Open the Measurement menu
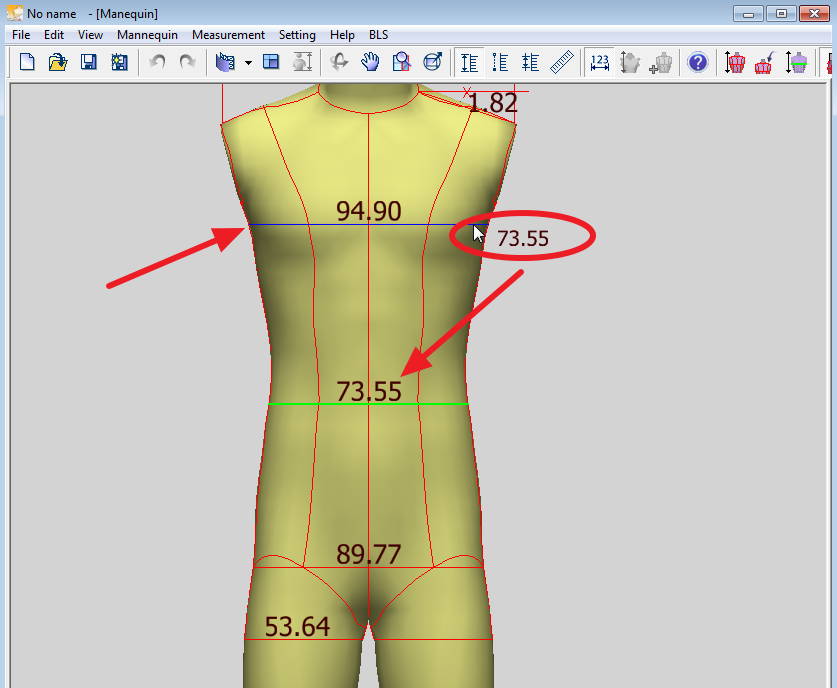 pos(228,35)
